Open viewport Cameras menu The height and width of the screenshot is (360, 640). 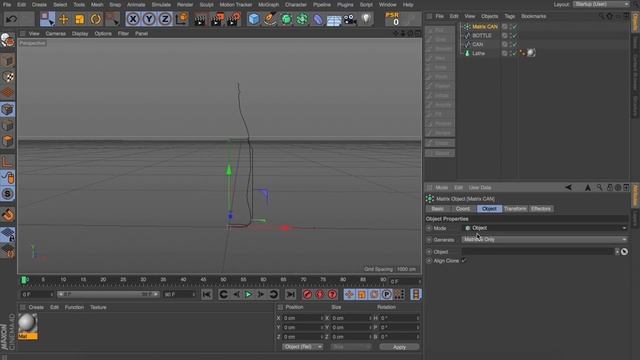tap(56, 33)
